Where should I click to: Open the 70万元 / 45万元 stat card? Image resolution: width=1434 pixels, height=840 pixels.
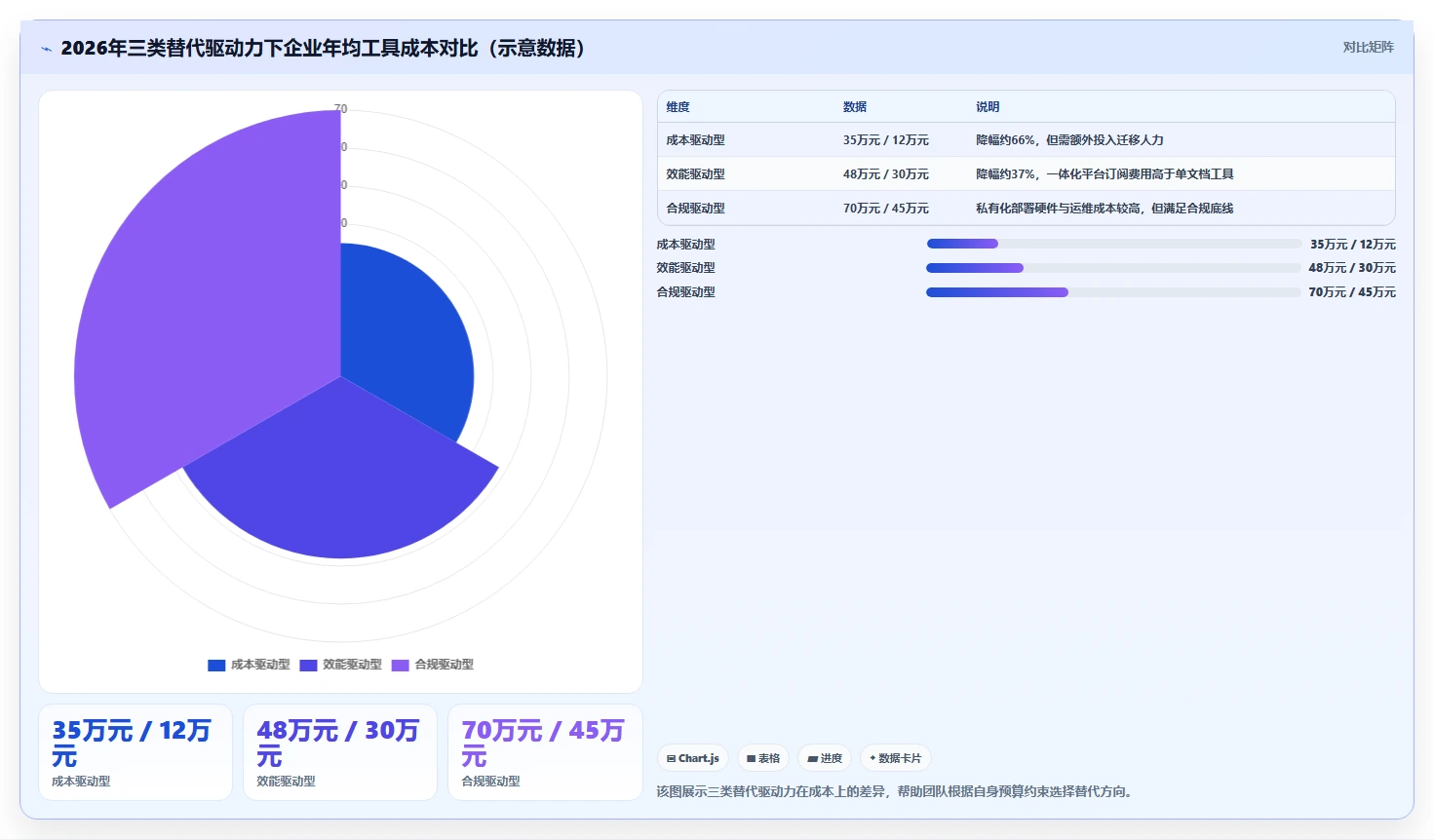[545, 752]
